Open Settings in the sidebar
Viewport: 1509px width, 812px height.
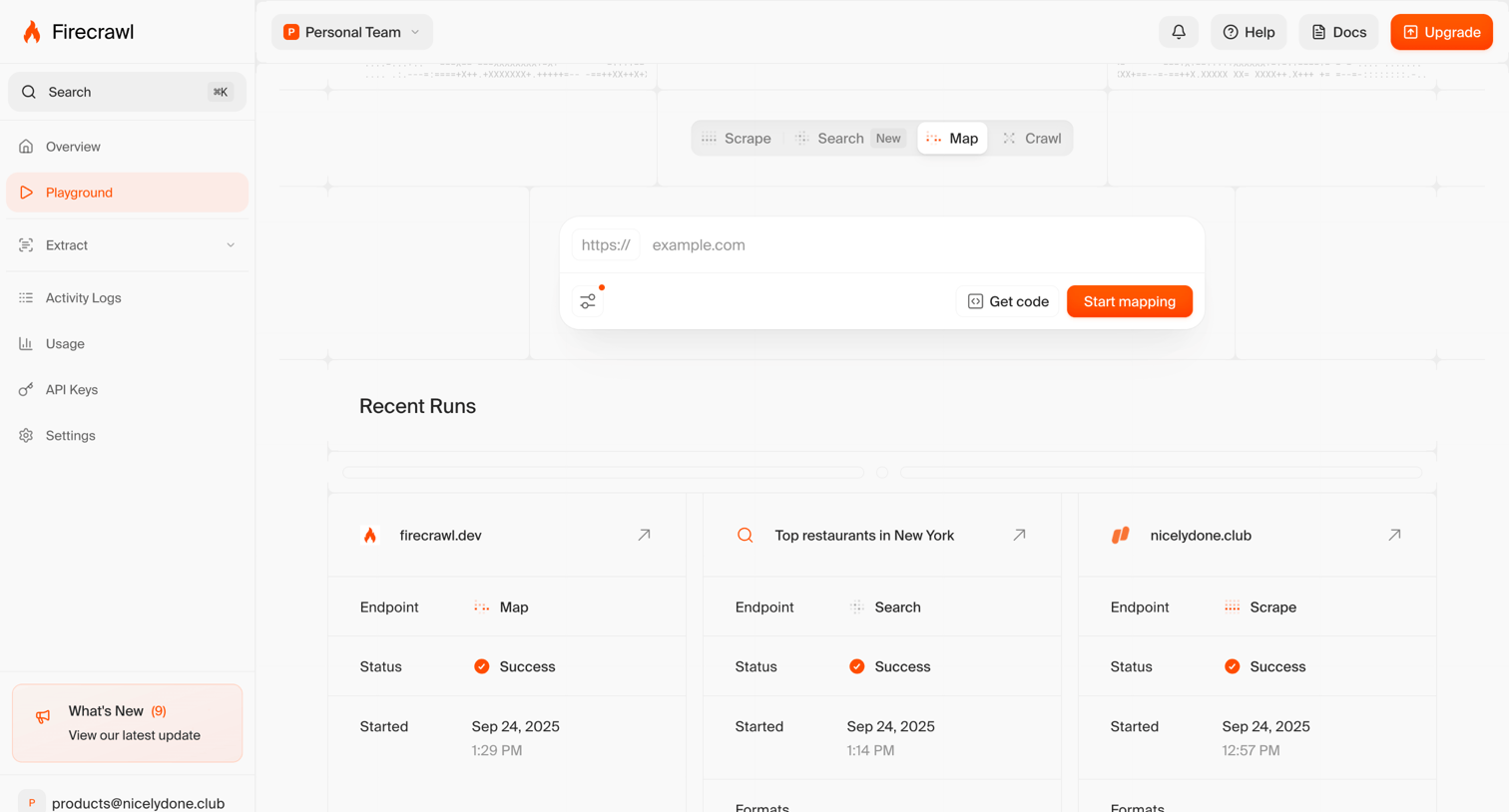(x=128, y=436)
